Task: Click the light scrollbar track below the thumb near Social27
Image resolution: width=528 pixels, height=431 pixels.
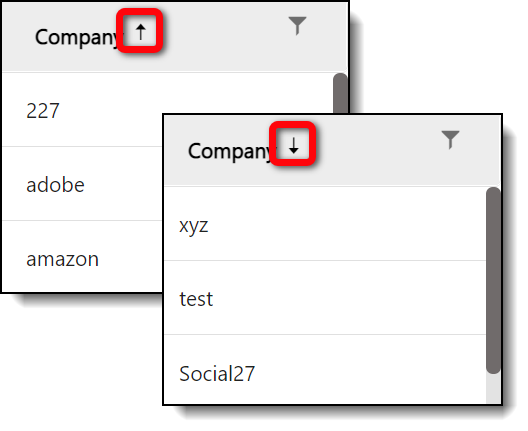Action: [493, 389]
